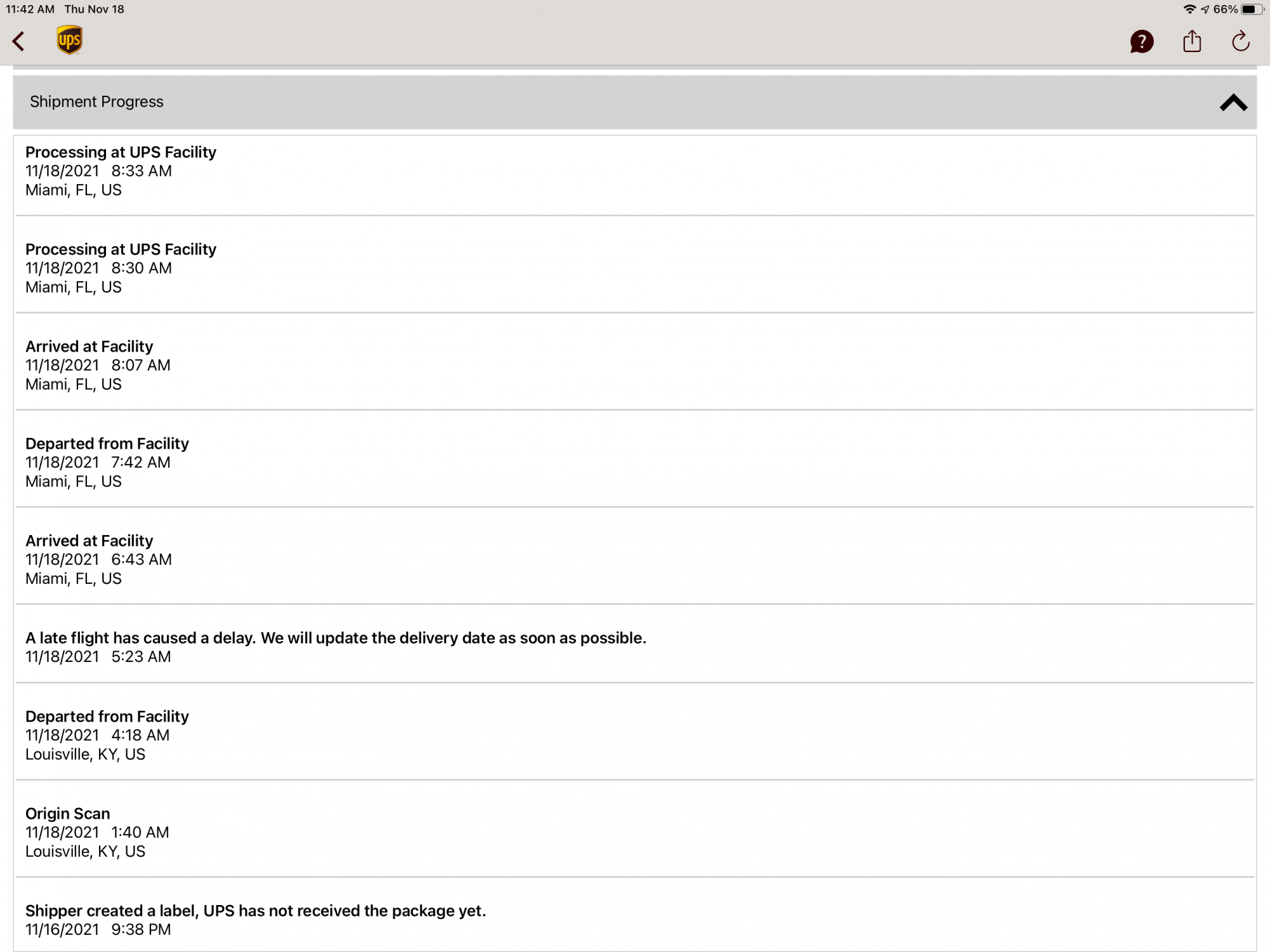Tap the Shipper created a label entry
This screenshot has width=1270, height=952.
tap(255, 911)
